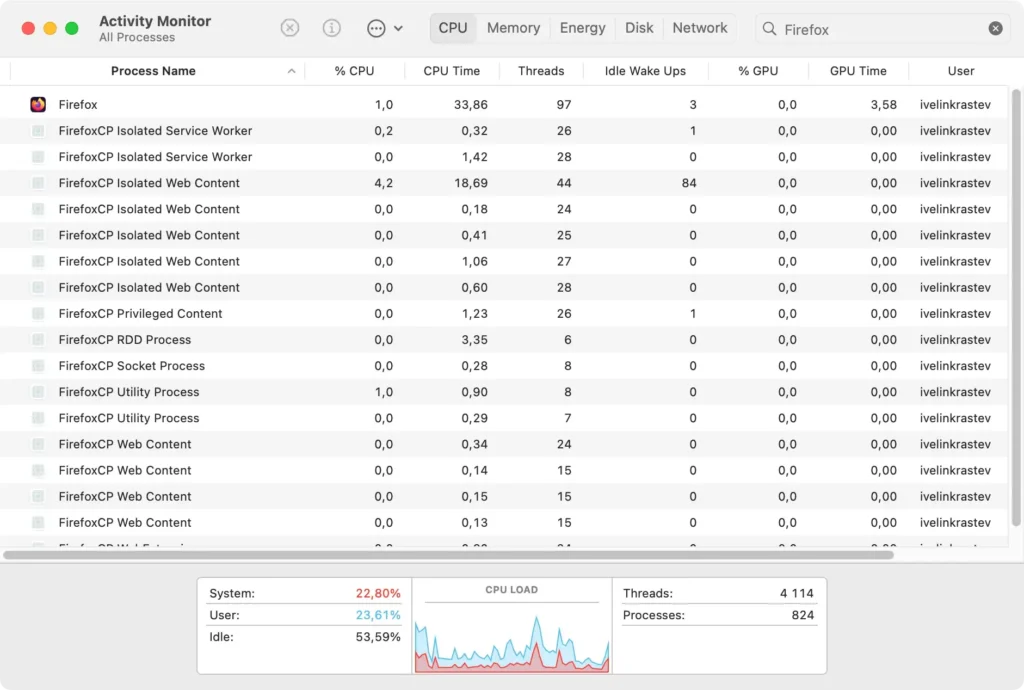Click the green fullscreen window button
The height and width of the screenshot is (690, 1024).
[x=72, y=28]
